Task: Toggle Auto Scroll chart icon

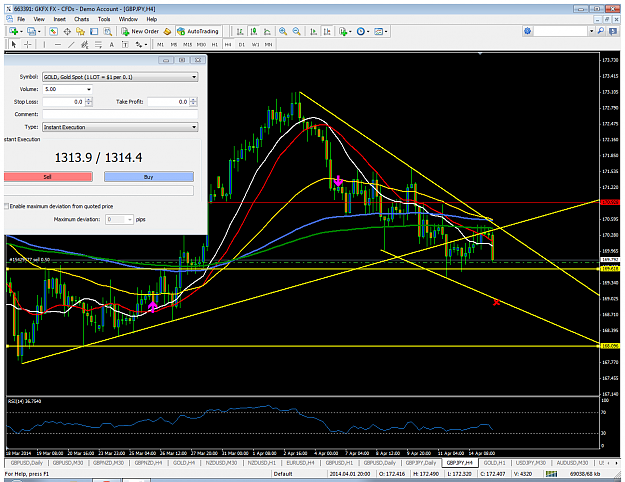Action: [314, 31]
